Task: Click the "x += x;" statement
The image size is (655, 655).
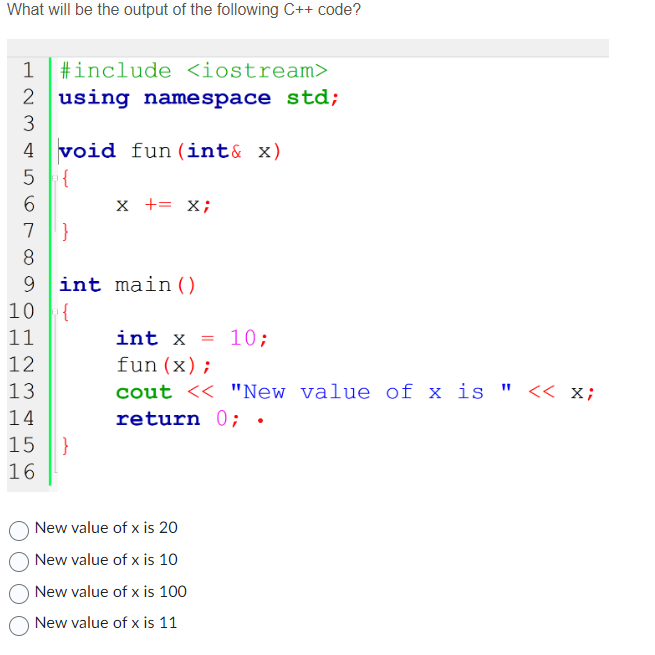Action: pos(164,205)
